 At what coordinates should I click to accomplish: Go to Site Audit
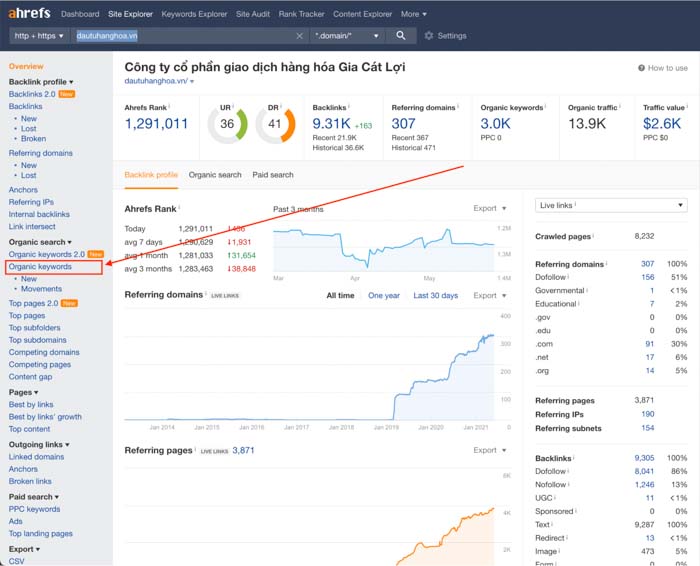point(253,14)
